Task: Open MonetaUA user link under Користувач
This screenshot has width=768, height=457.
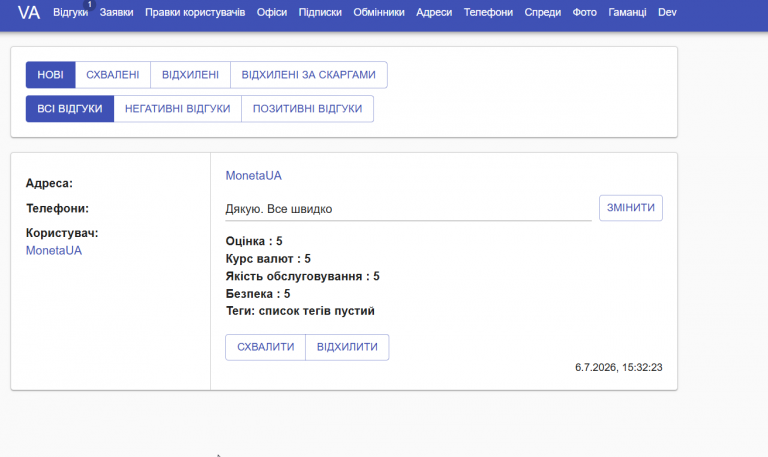Action: point(54,250)
